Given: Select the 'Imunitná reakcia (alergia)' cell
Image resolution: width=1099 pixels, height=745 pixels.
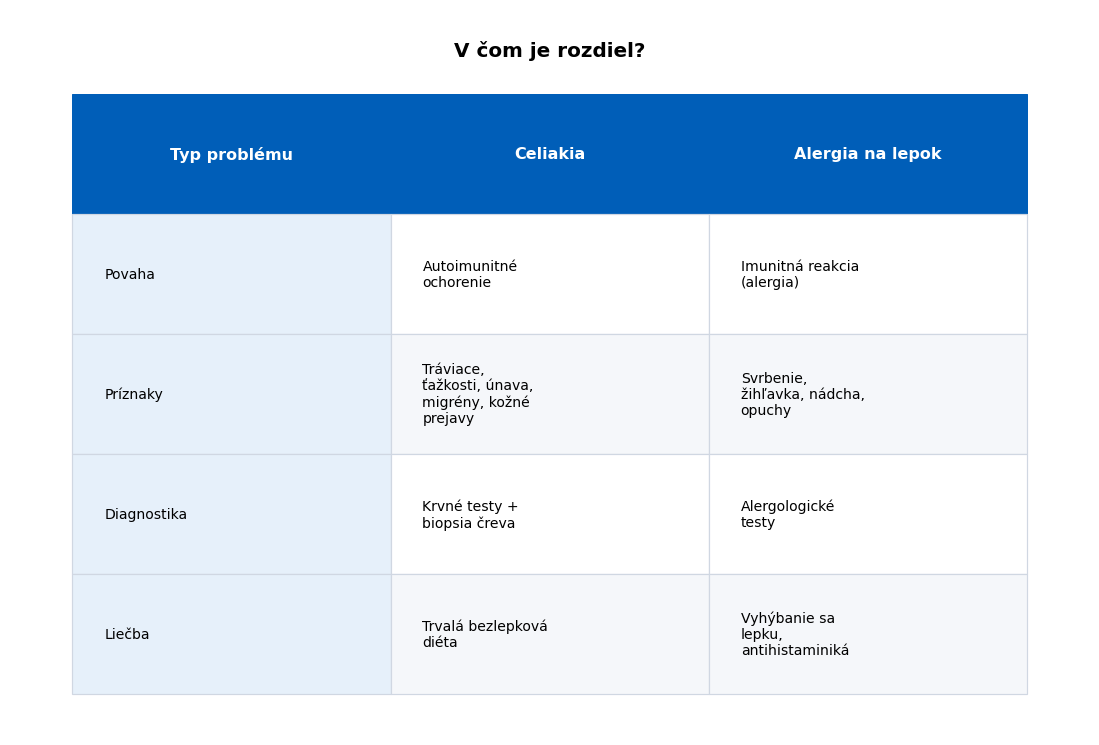Looking at the screenshot, I should 867,275.
